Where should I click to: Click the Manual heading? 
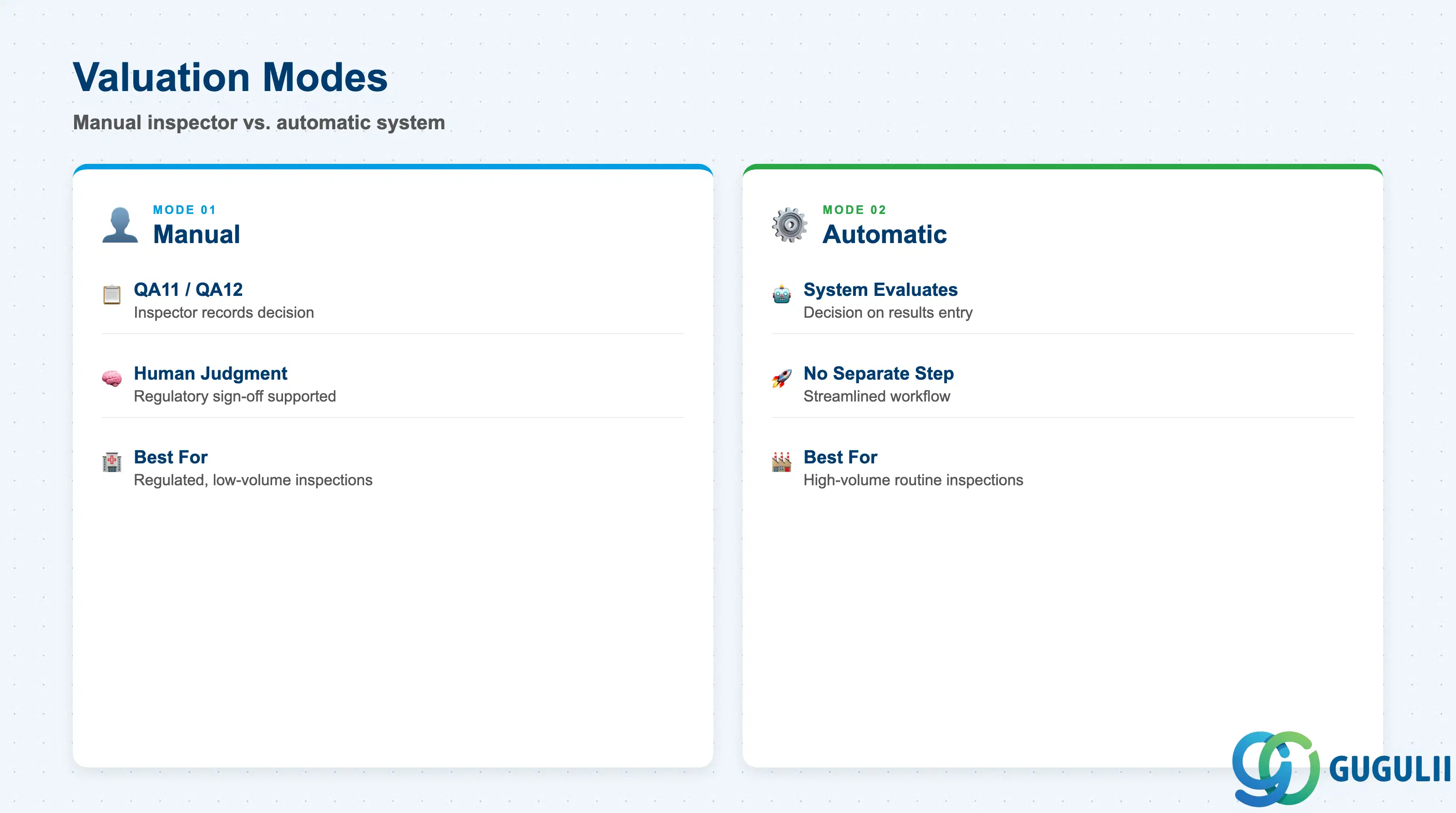[x=197, y=234]
